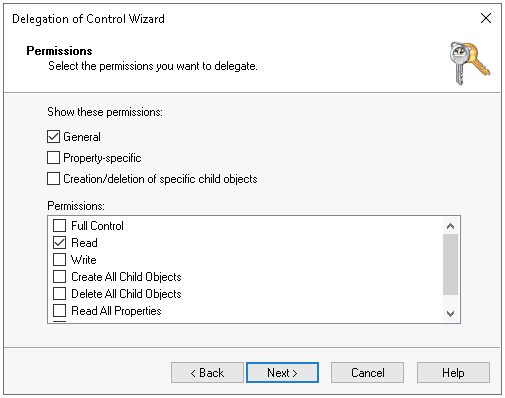Screen dimensions: 505x398
Task: Uncheck the General permissions filter
Action: (x=53, y=137)
